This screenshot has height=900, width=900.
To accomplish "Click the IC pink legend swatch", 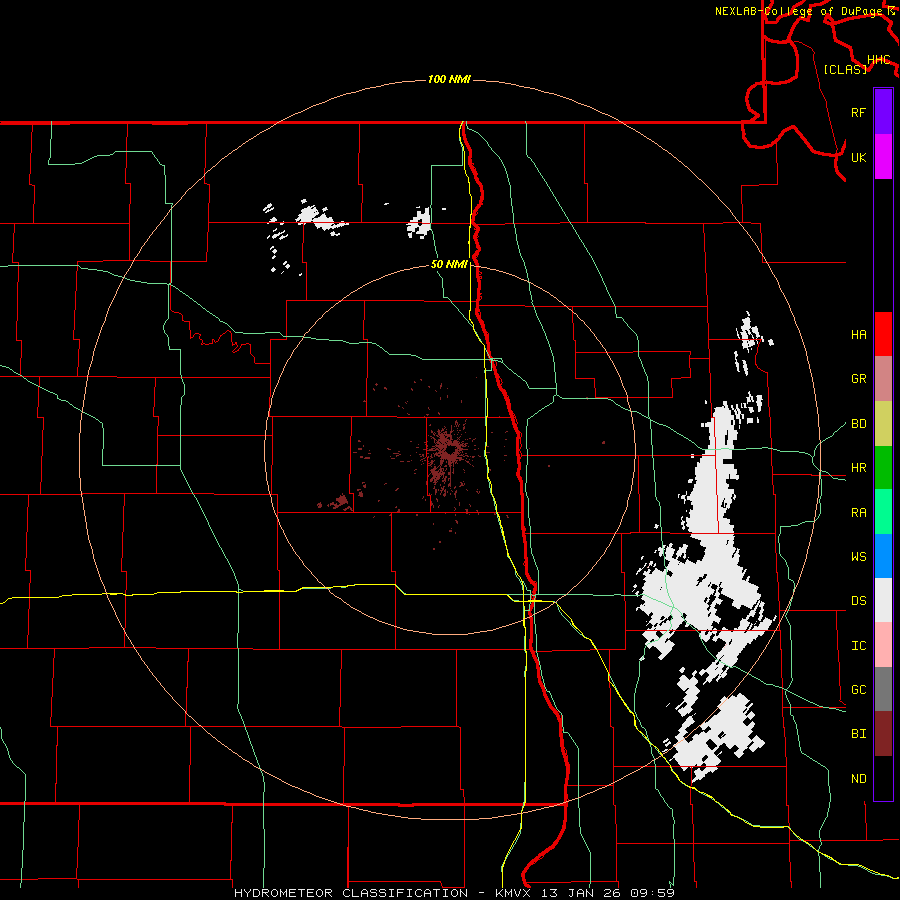I will [x=883, y=645].
